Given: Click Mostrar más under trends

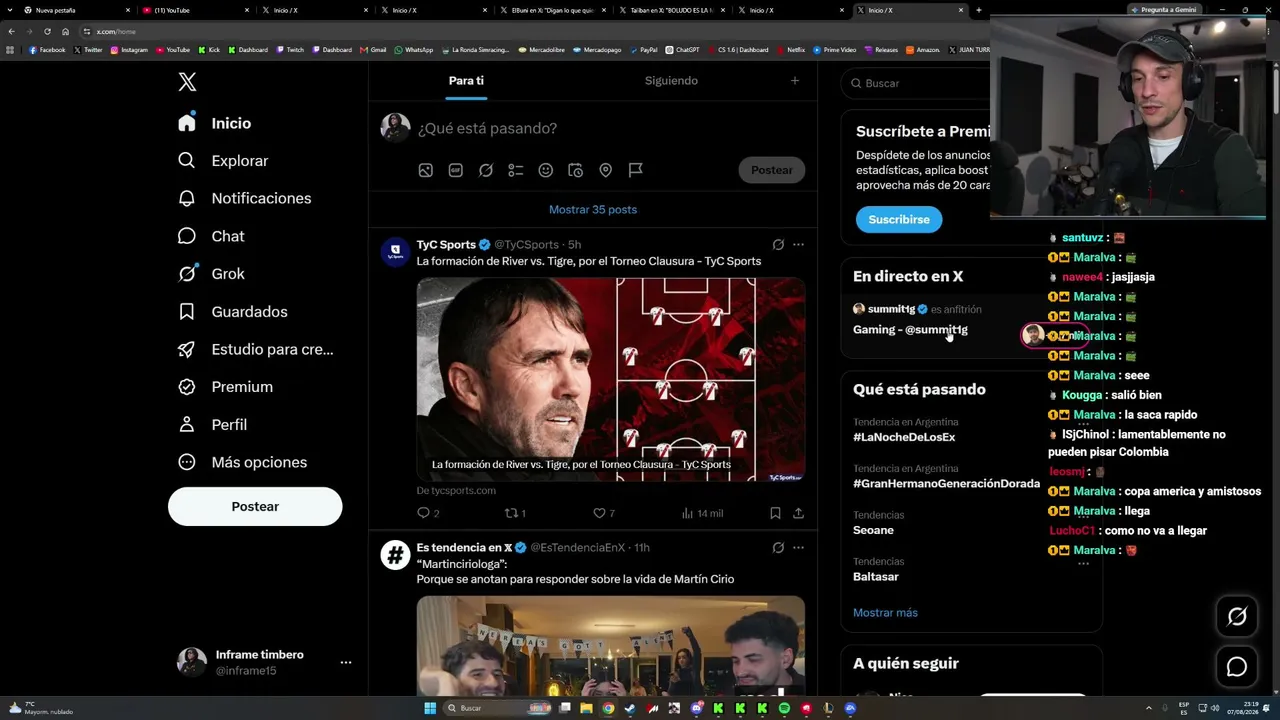Looking at the screenshot, I should point(885,613).
